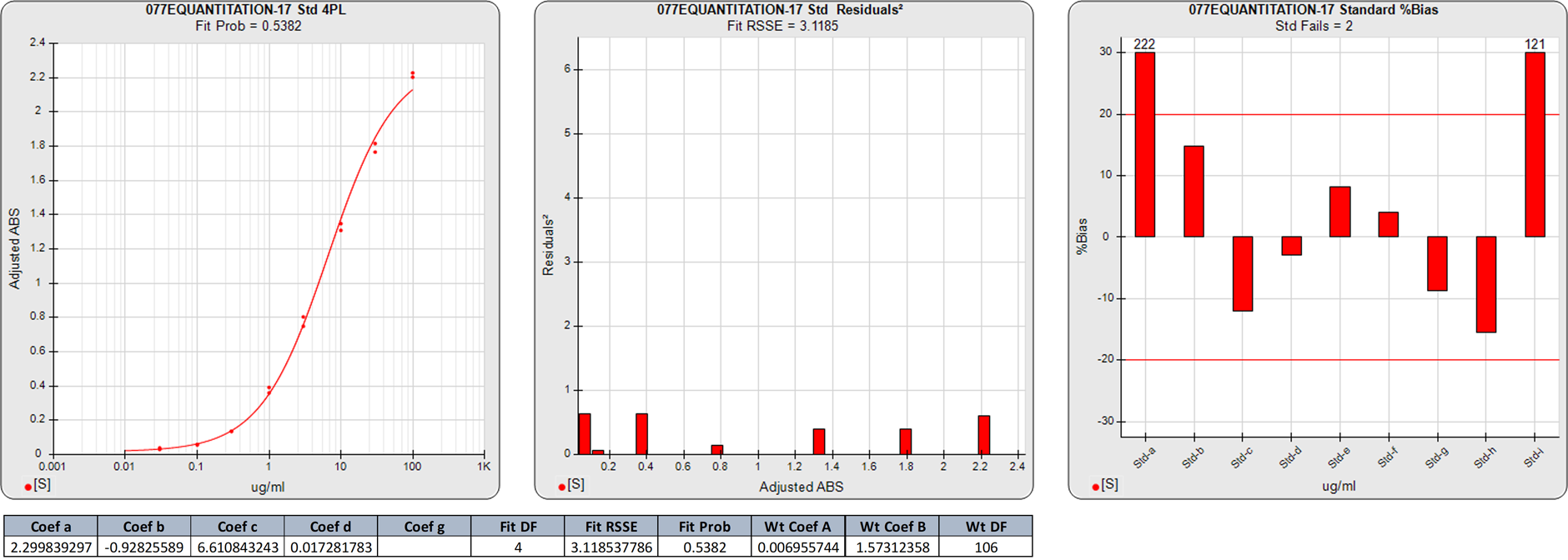
Task: Select the Std-b bias bar
Action: [x=1194, y=192]
